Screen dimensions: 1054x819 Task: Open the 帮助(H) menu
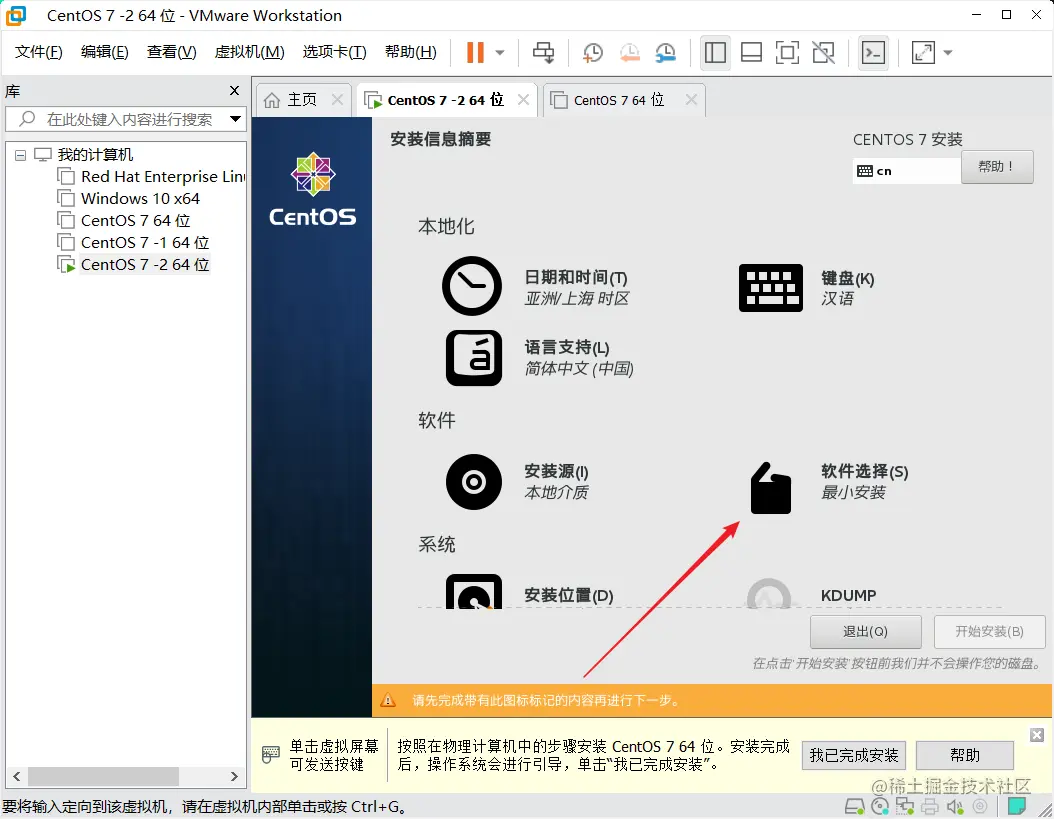411,52
